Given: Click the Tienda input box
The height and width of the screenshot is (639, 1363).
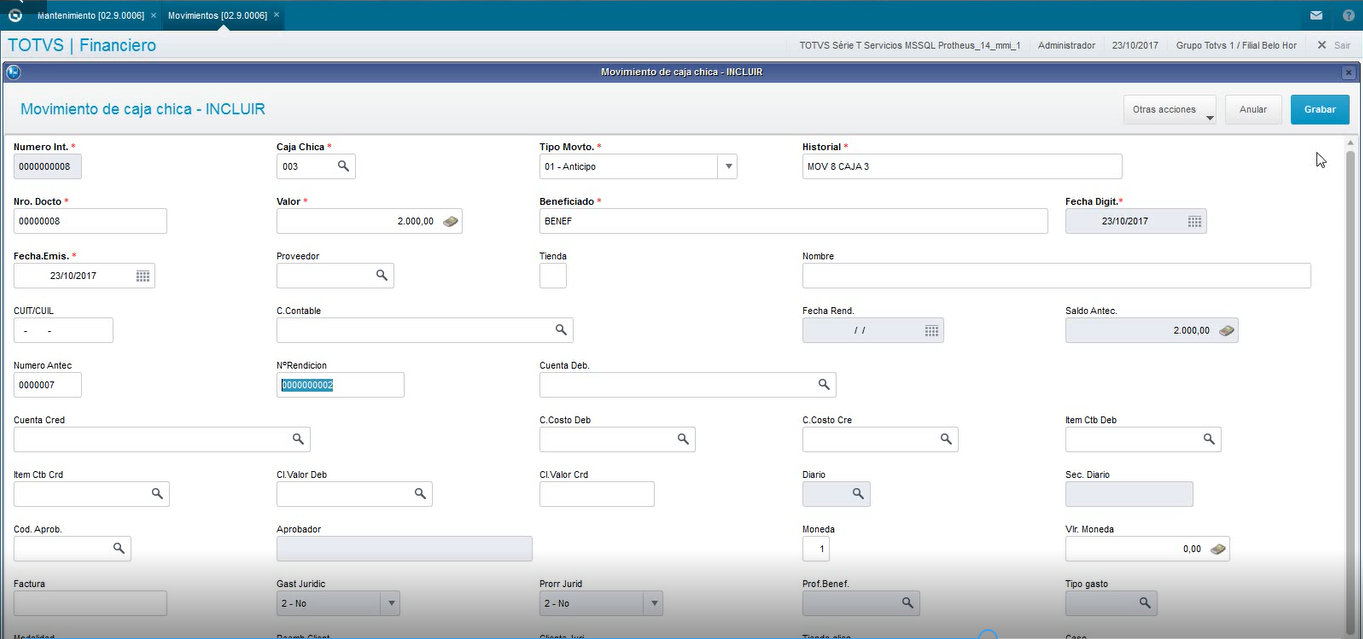Looking at the screenshot, I should tap(553, 276).
